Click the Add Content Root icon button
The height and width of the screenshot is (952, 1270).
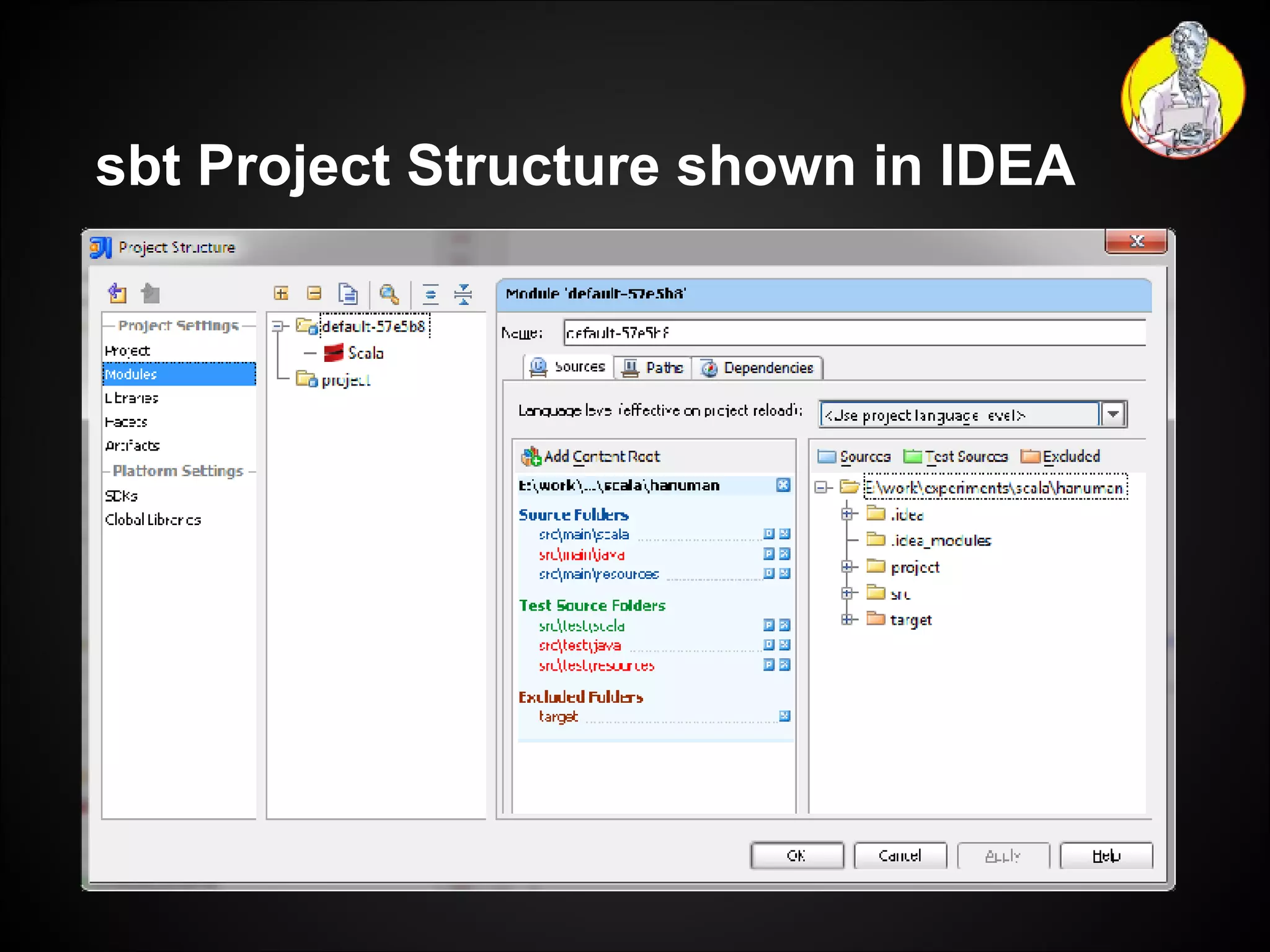tap(590, 457)
